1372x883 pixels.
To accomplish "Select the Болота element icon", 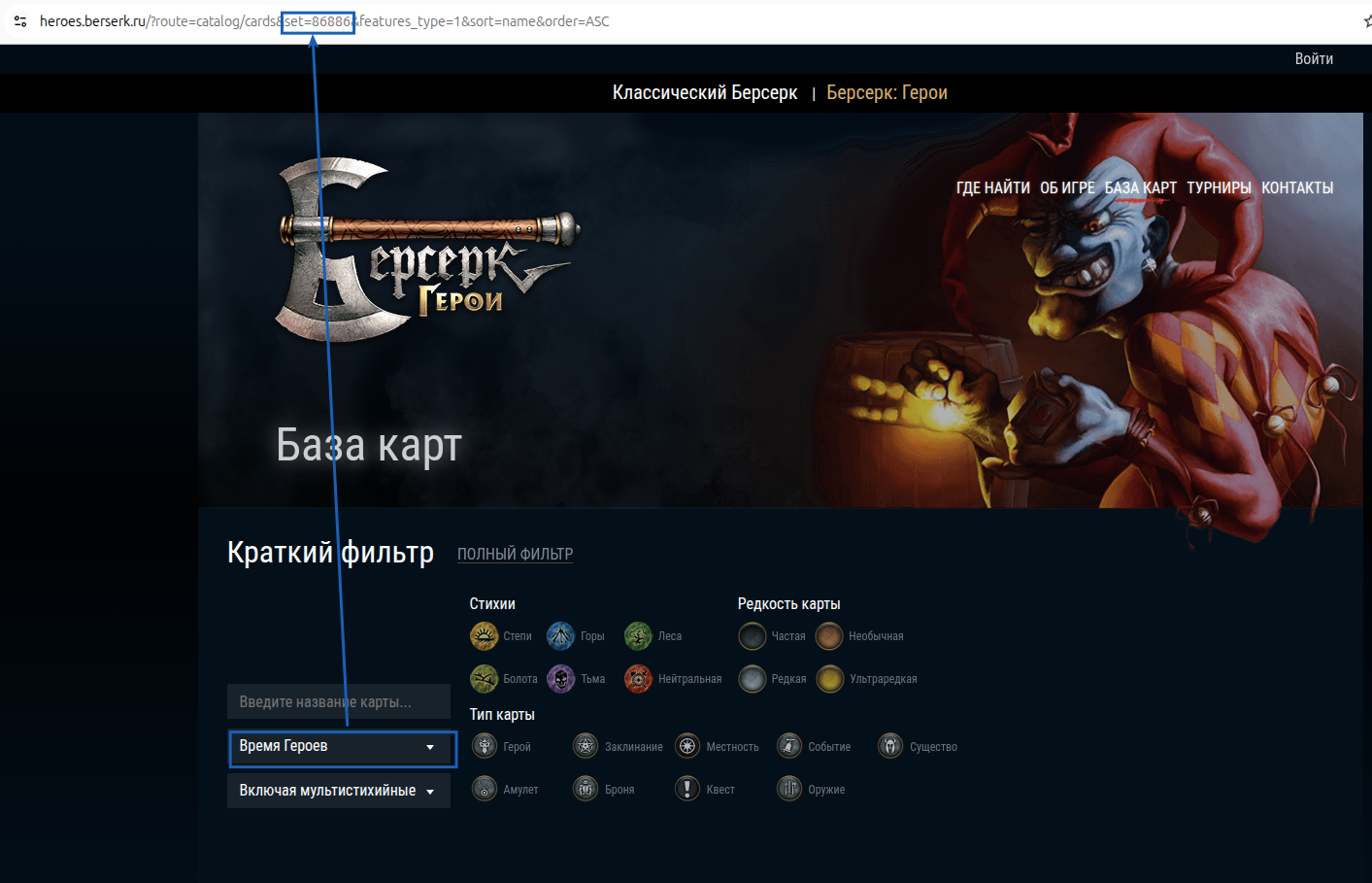I will (x=484, y=679).
